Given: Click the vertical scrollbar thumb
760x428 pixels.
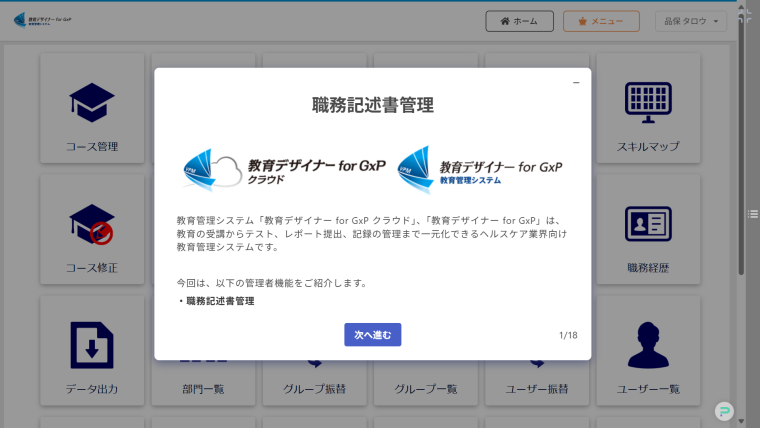Looking at the screenshot, I should [x=741, y=145].
